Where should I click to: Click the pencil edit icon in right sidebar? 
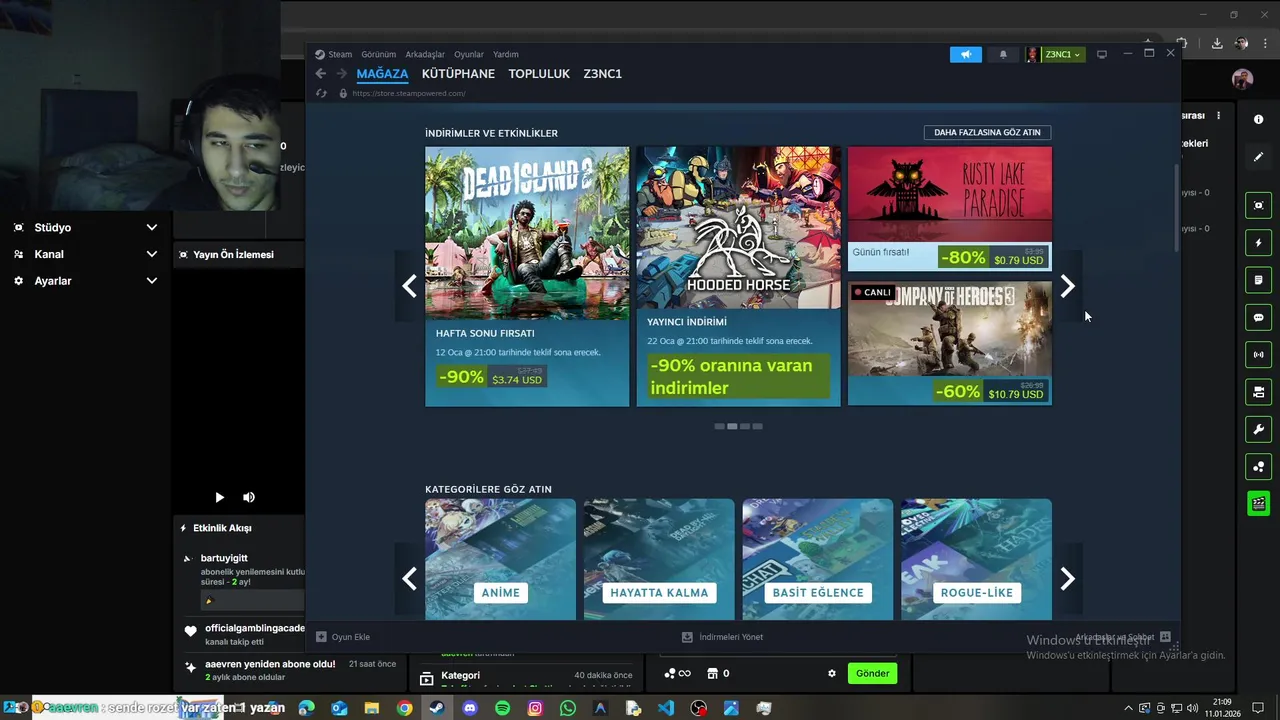click(x=1258, y=157)
